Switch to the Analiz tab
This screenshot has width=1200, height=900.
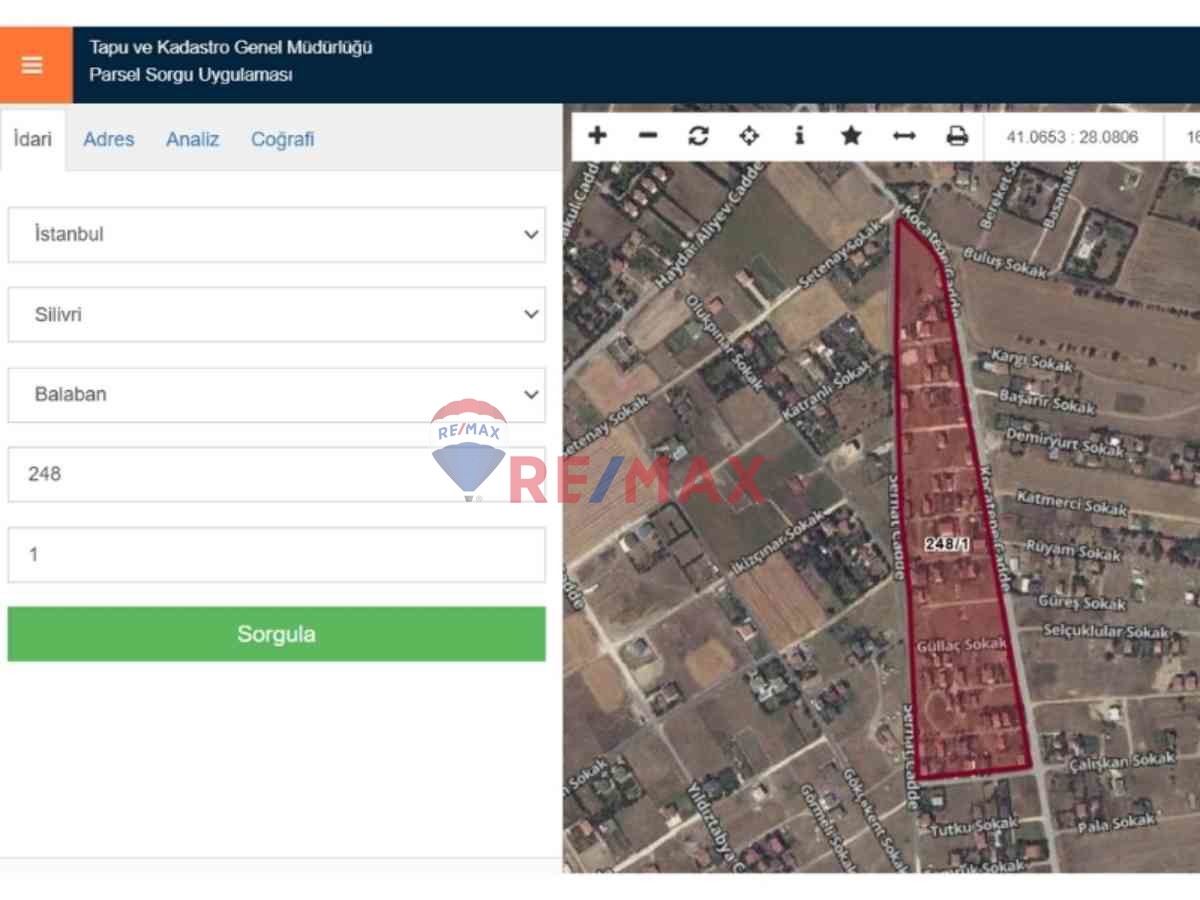(x=192, y=139)
